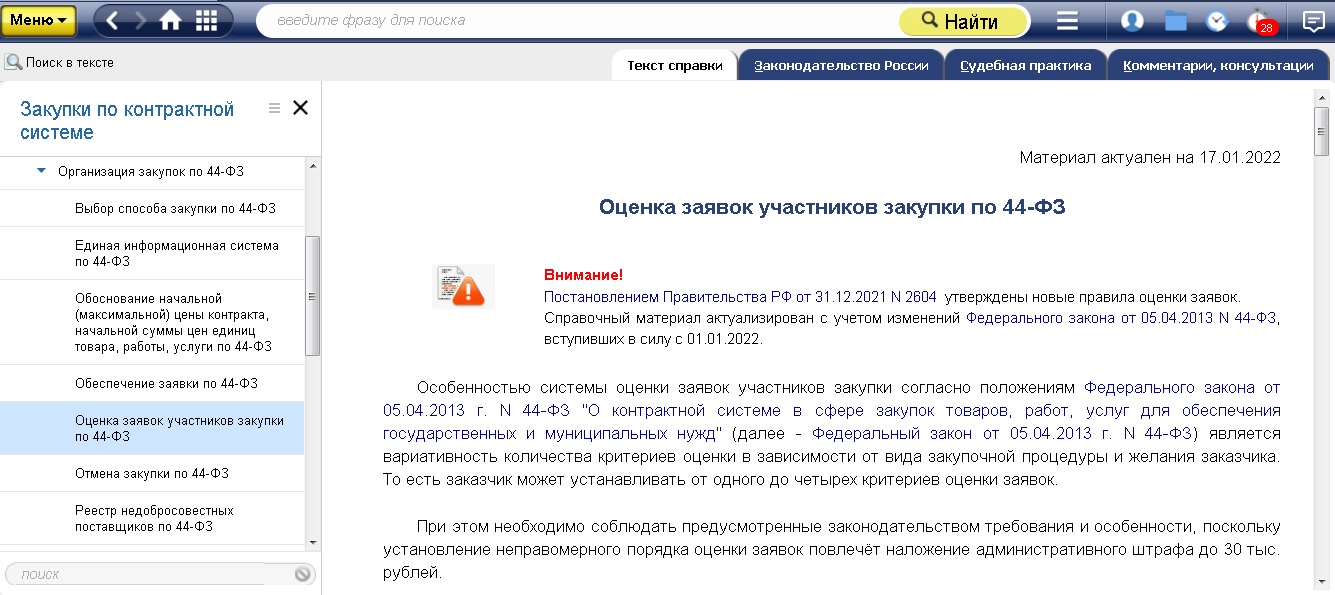Image resolution: width=1335 pixels, height=595 pixels.
Task: Open Федерального закона от 05.04.2013 link in notice
Action: pyautogui.click(x=1122, y=318)
